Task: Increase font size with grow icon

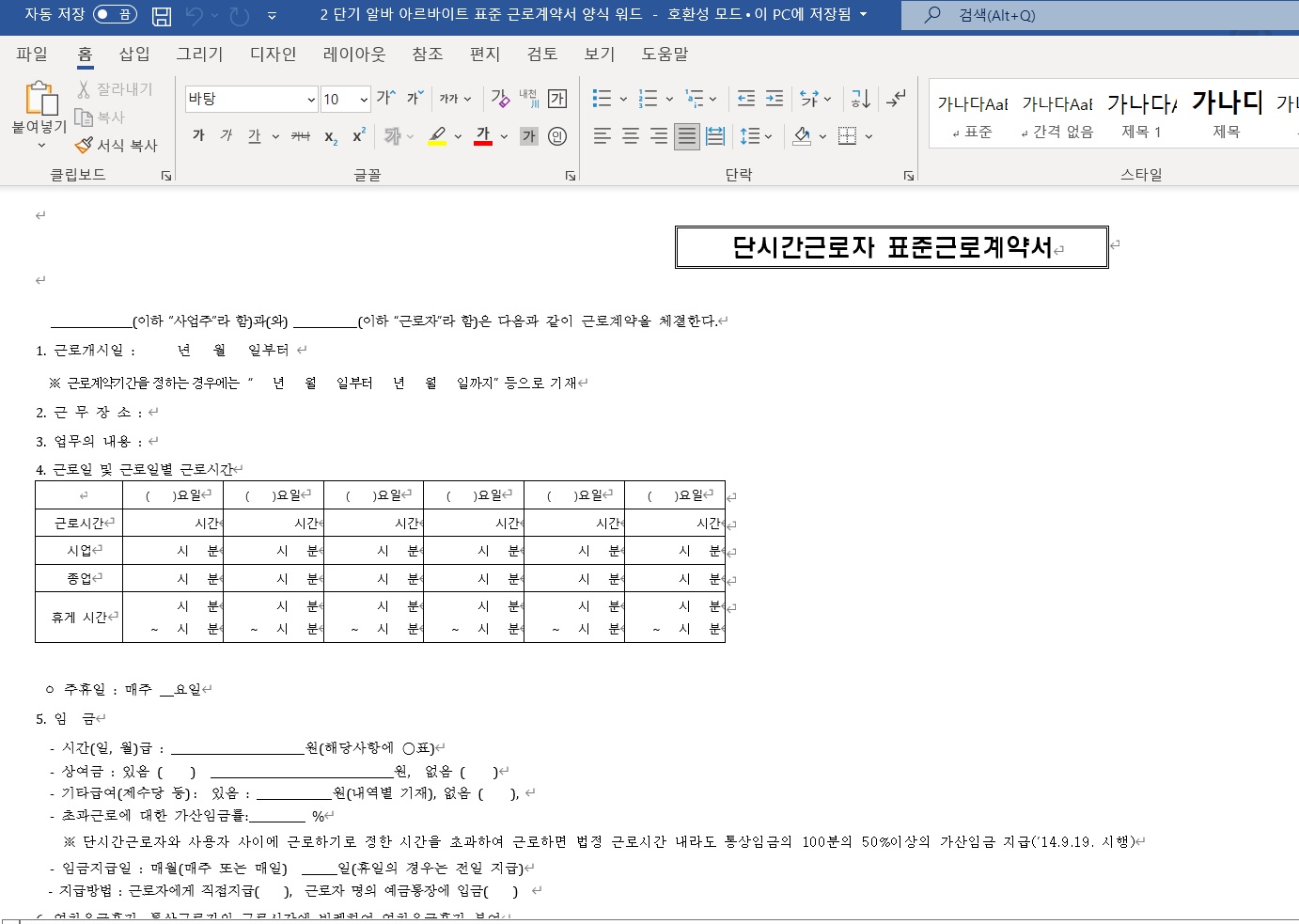Action: click(385, 98)
